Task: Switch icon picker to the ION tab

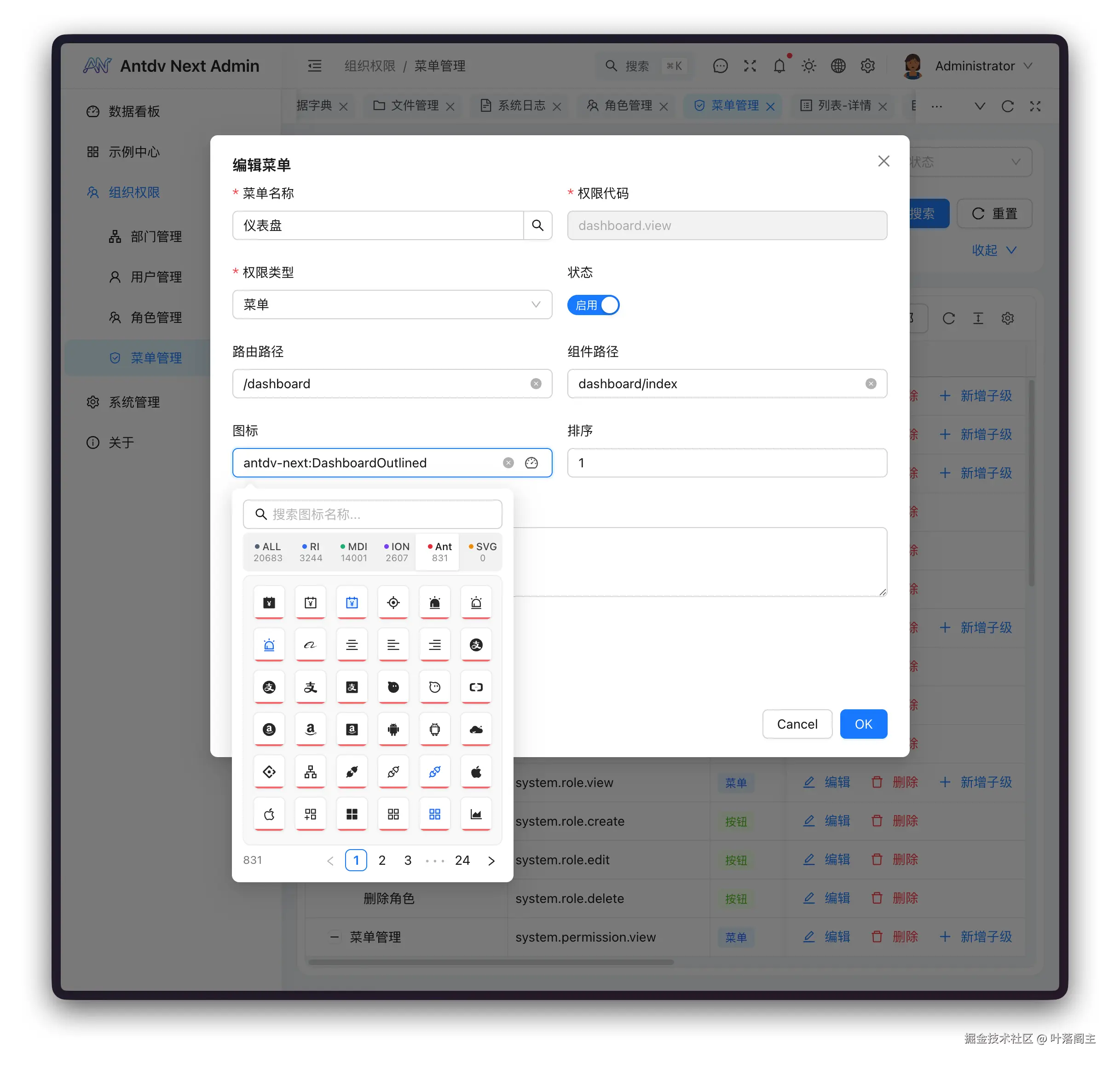Action: (x=397, y=552)
